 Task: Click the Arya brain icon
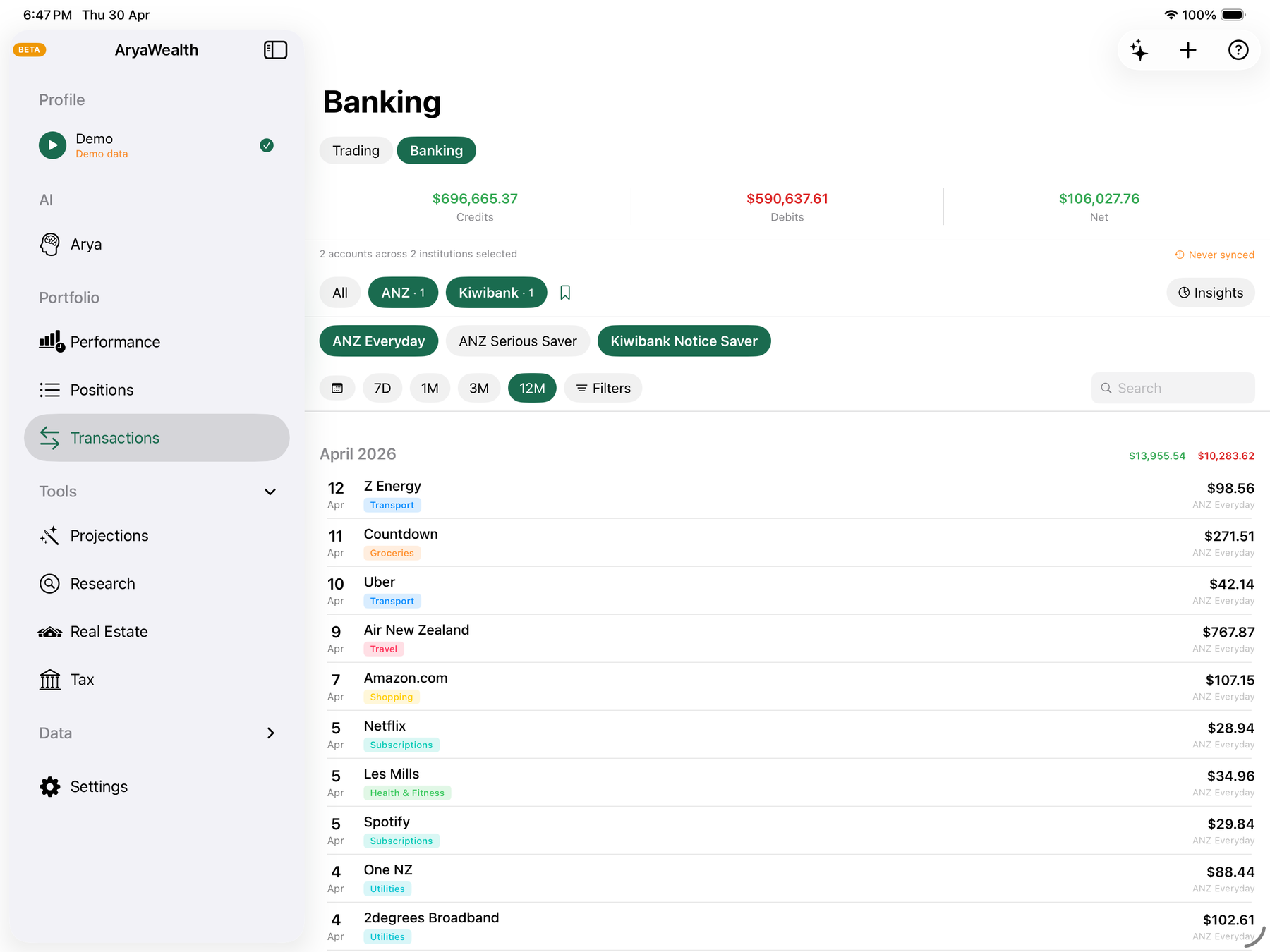49,245
